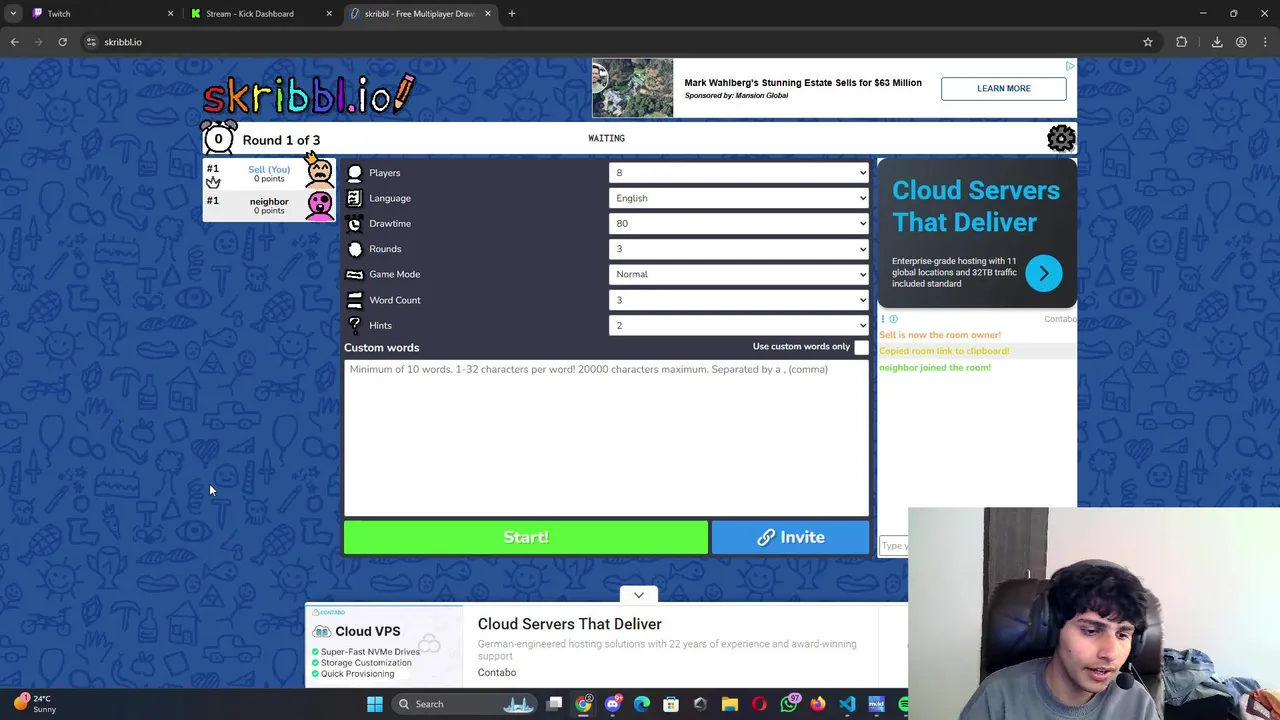
Task: Click the LEARN MORE ad button
Action: 1003,88
